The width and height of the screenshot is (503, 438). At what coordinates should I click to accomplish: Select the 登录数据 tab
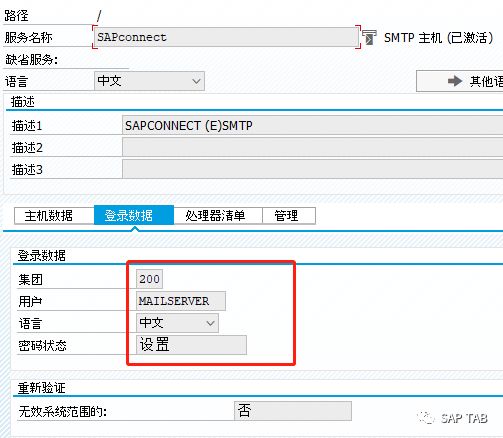click(134, 216)
